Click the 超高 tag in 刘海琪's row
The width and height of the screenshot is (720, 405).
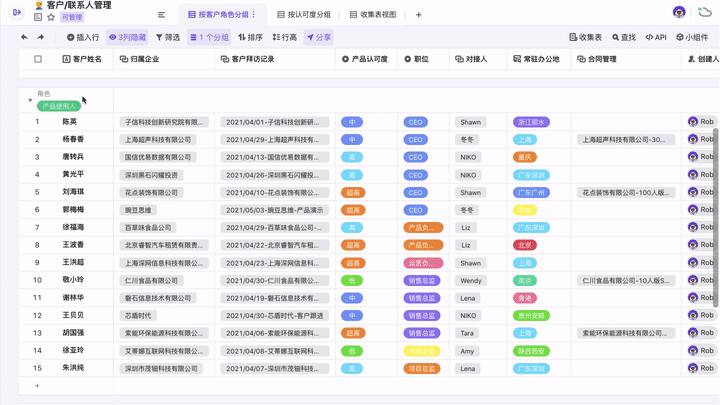point(352,192)
